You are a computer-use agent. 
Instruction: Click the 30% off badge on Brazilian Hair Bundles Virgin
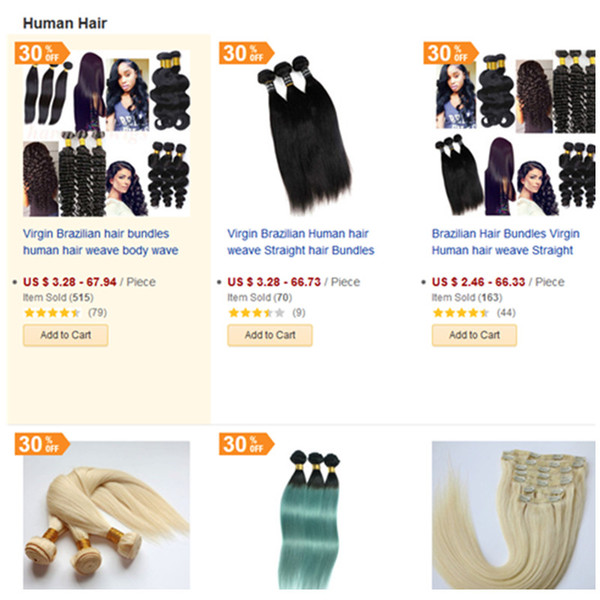(451, 53)
